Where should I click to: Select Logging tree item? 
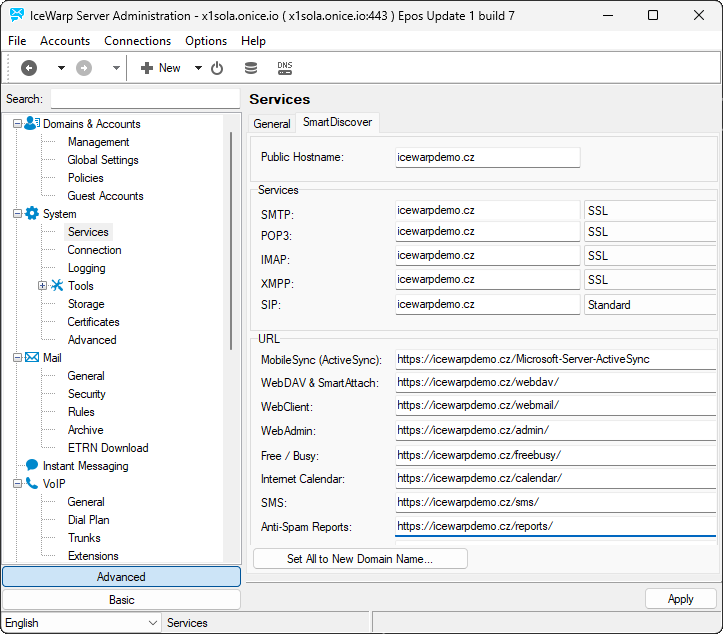click(86, 268)
